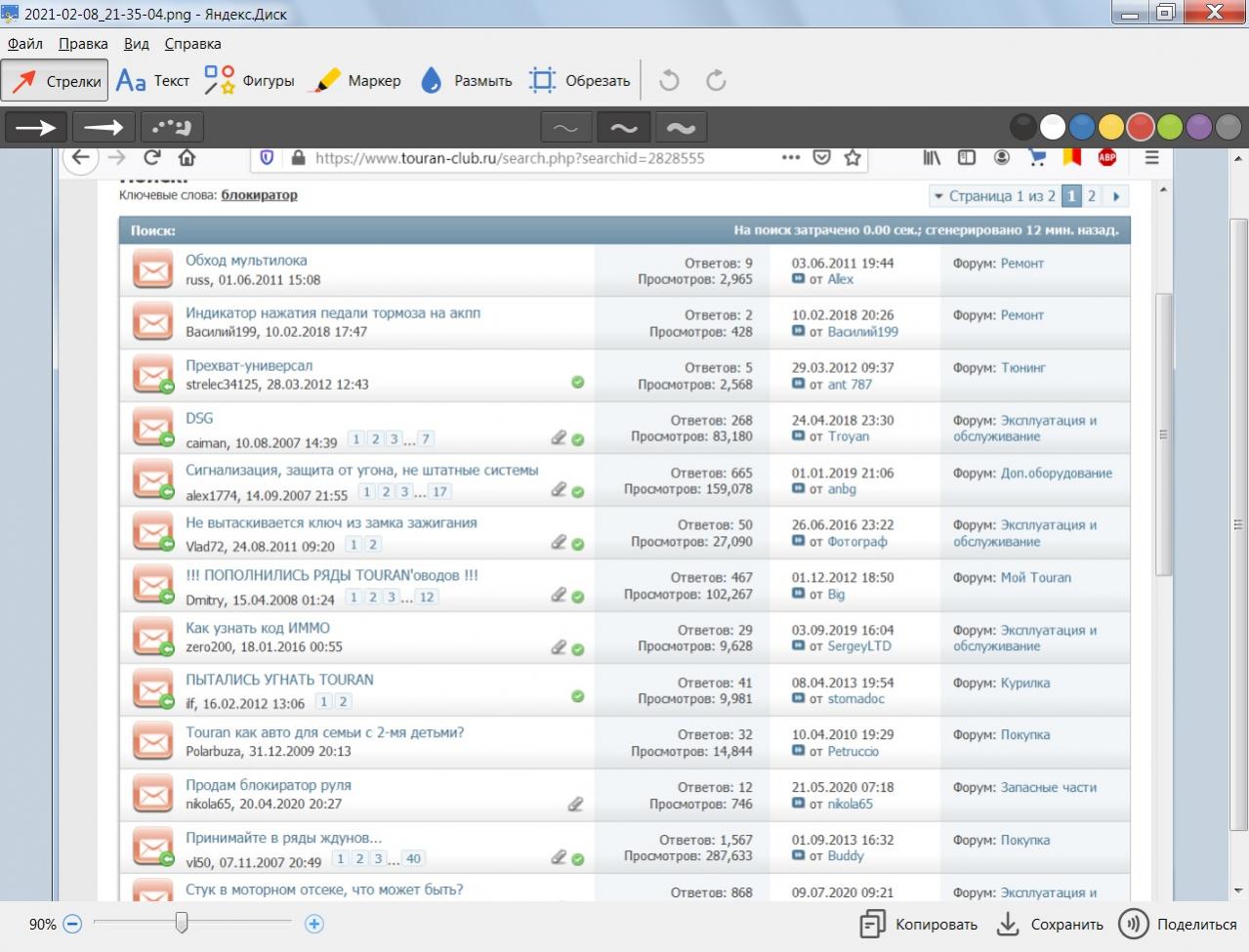Select the Стрелки arrow tool
1249x952 pixels.
(x=55, y=81)
